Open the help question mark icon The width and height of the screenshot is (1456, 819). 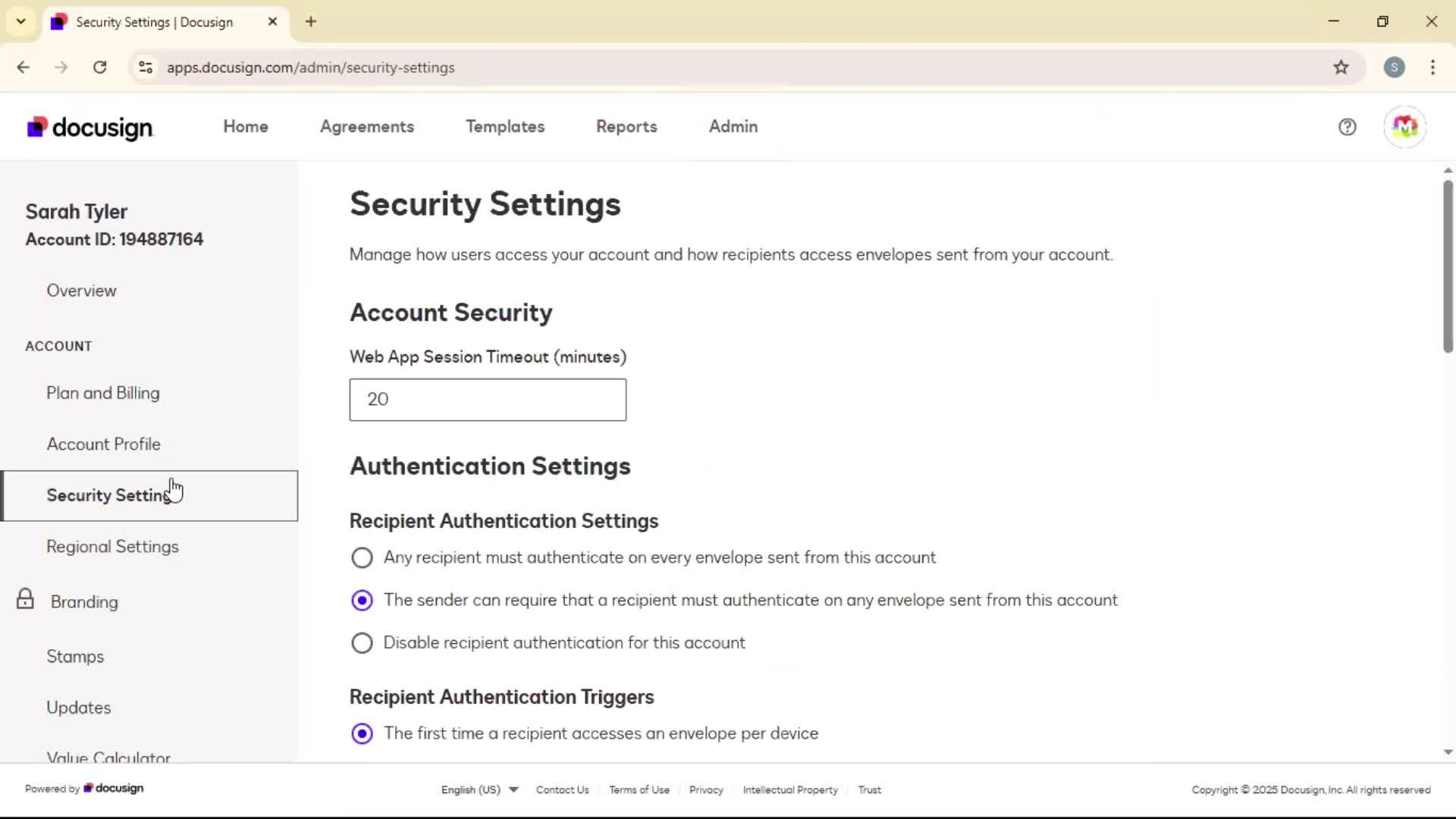[1347, 127]
